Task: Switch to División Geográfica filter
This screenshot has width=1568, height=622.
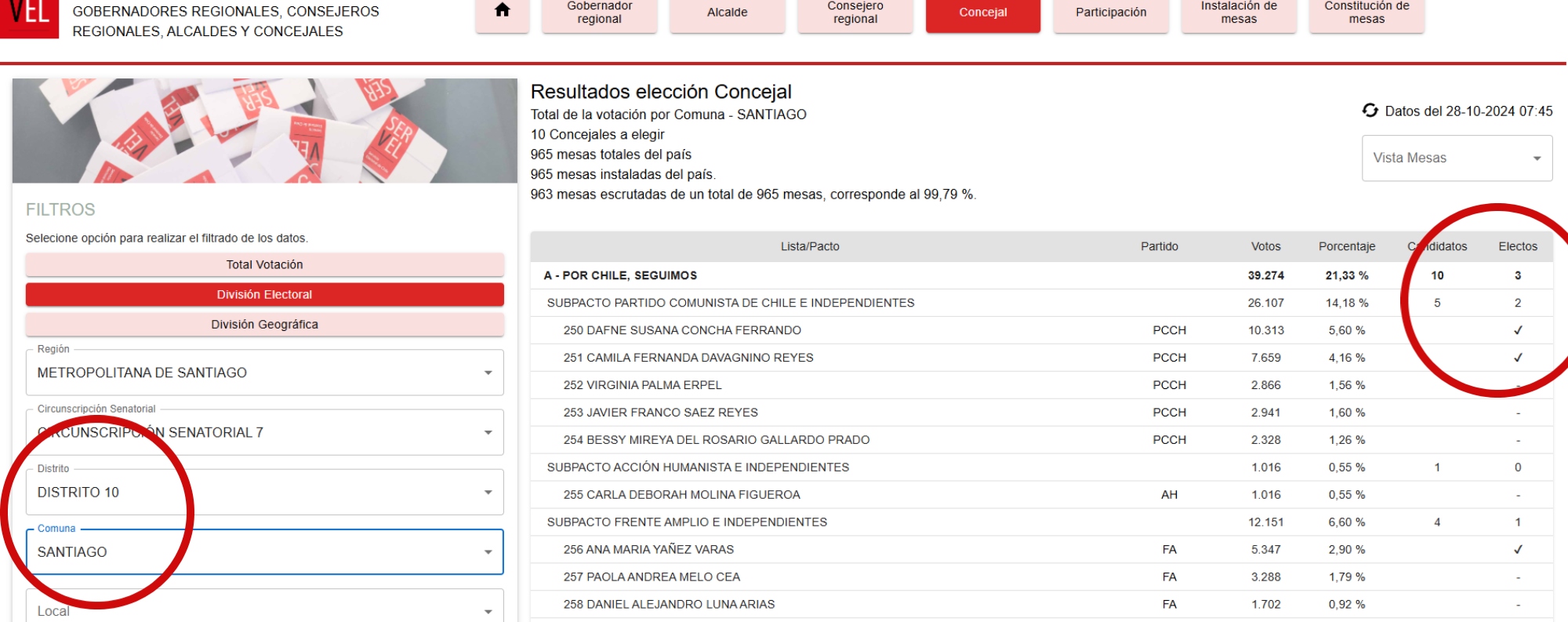Action: click(264, 325)
